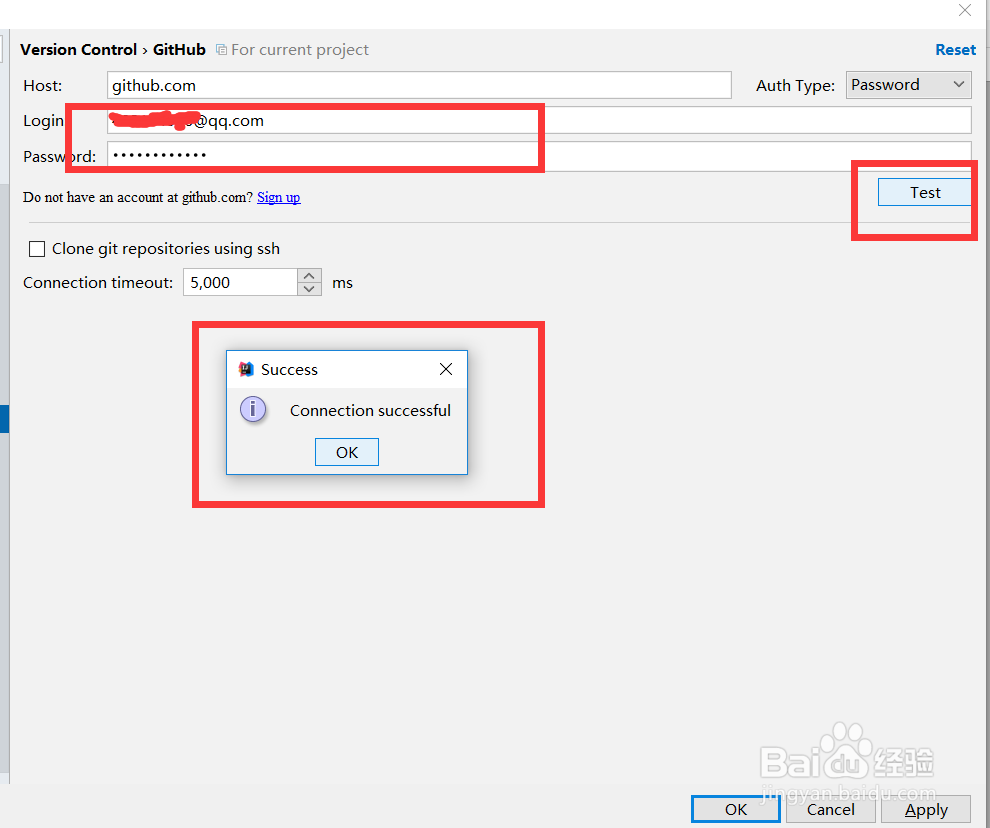Click the Reset link
Image resolution: width=990 pixels, height=828 pixels.
(x=955, y=50)
